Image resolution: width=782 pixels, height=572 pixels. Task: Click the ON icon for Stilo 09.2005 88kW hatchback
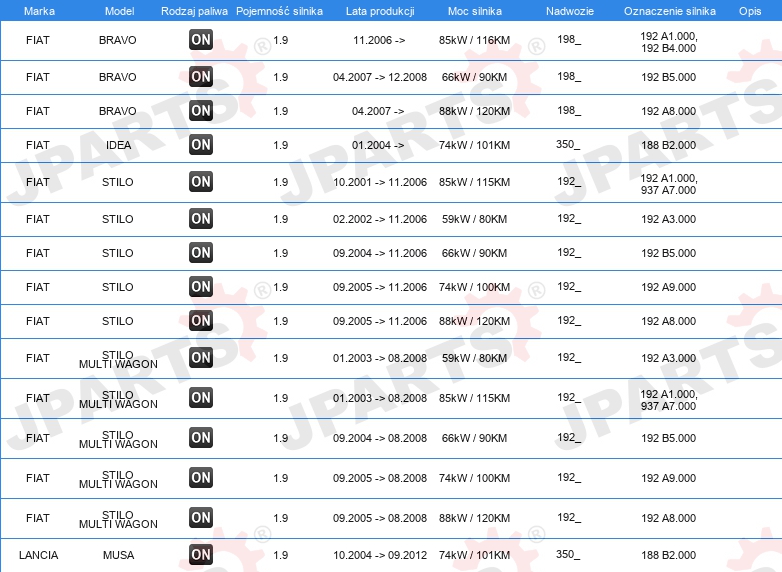pos(201,321)
